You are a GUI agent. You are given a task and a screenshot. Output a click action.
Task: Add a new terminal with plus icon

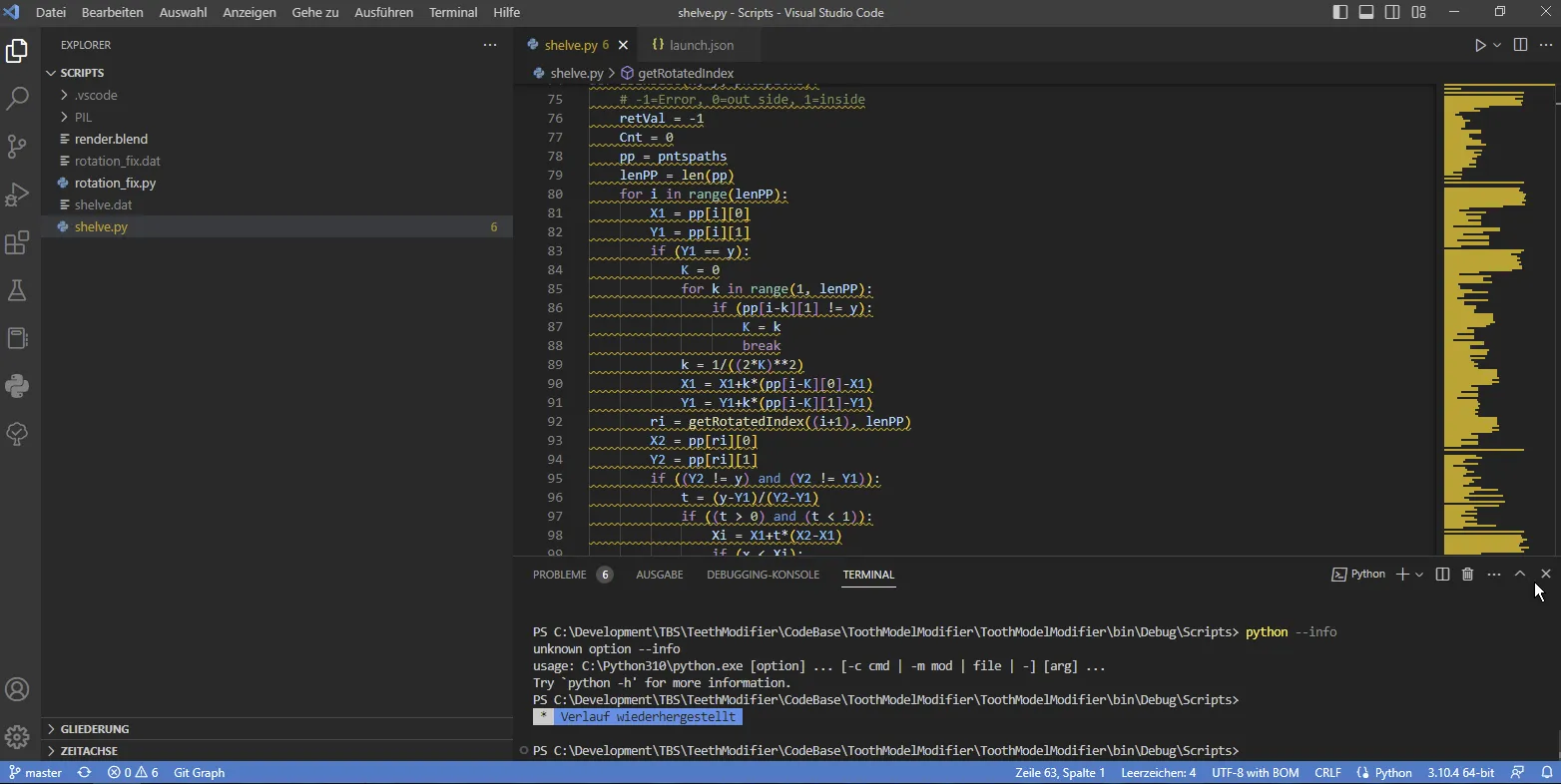[1402, 575]
